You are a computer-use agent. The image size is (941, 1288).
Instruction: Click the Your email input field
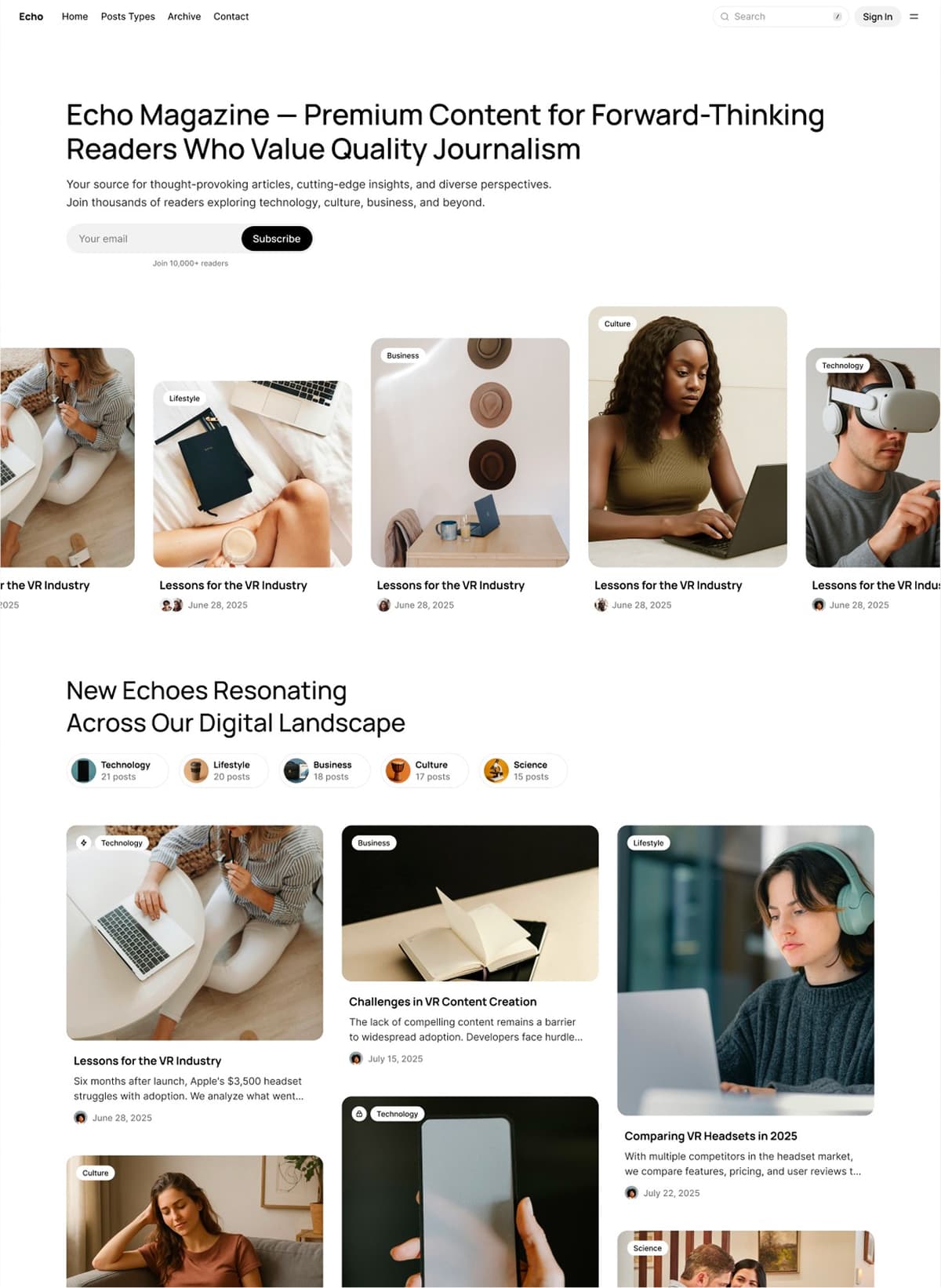[154, 238]
